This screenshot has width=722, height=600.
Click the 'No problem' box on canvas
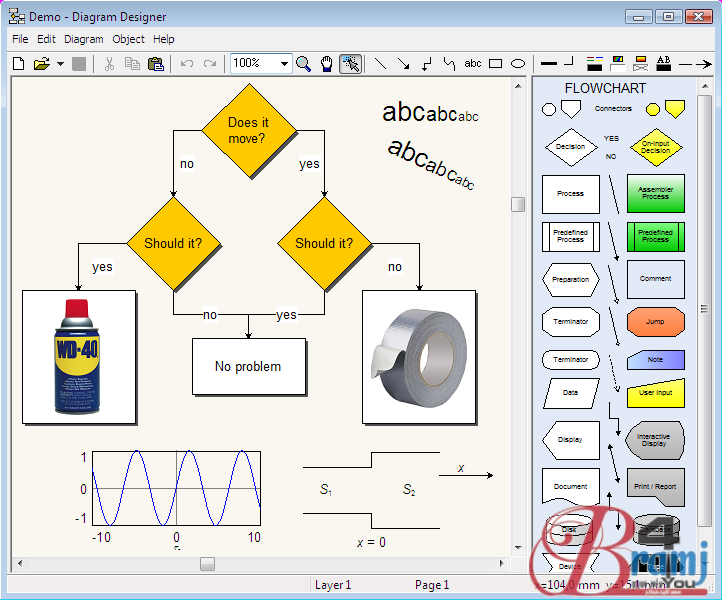248,367
